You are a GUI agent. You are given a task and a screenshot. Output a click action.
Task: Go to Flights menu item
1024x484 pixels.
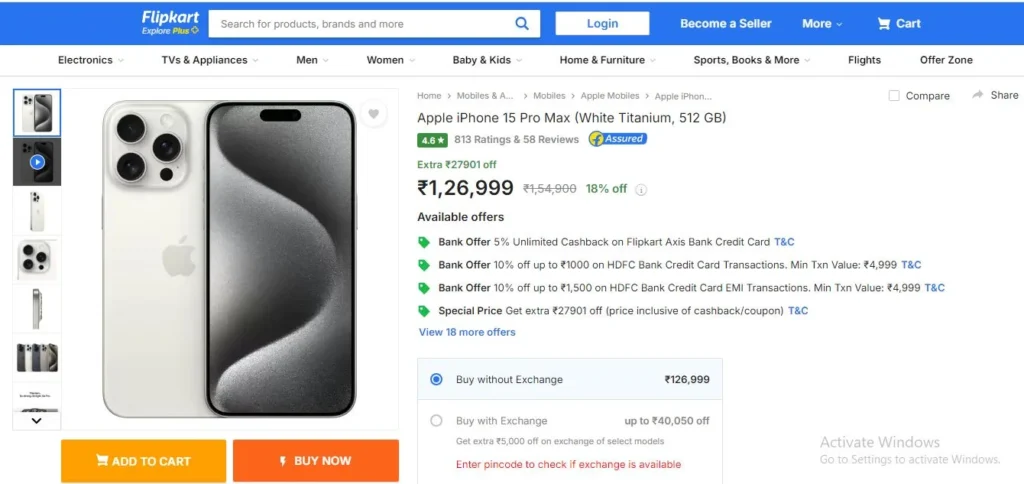pyautogui.click(x=864, y=60)
